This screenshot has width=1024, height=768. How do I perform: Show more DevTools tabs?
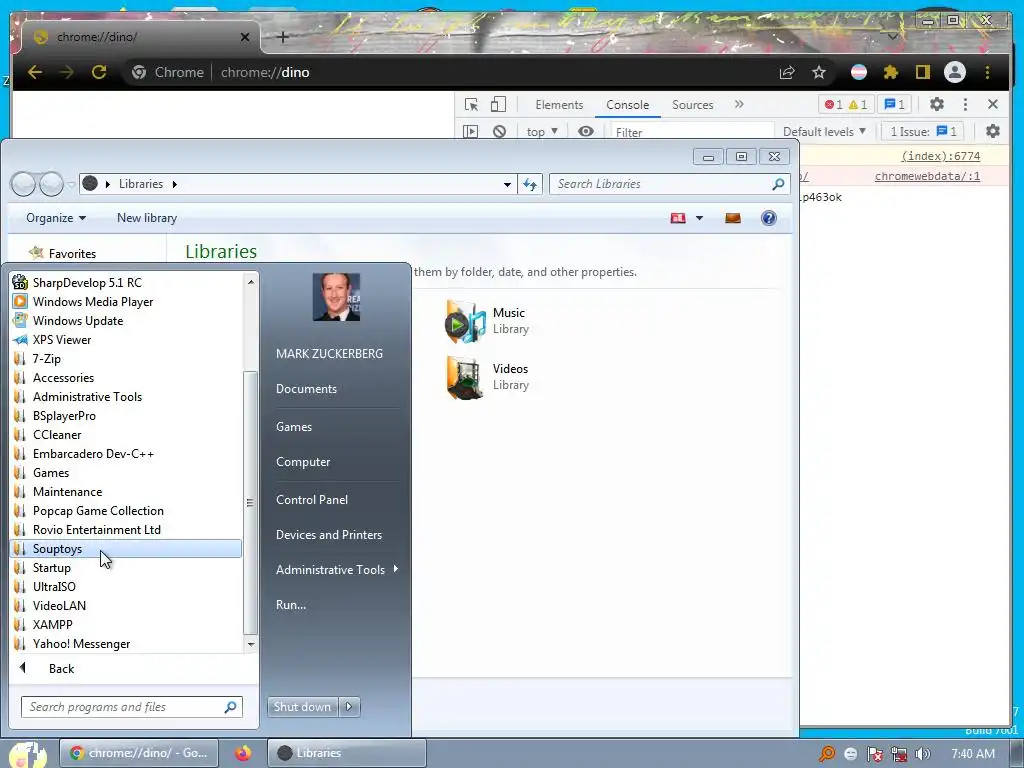(x=739, y=104)
